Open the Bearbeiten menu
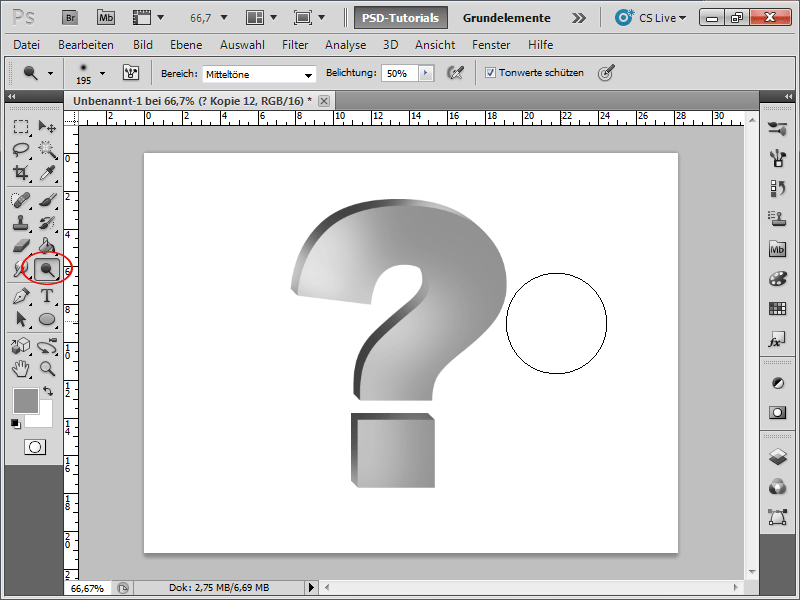The width and height of the screenshot is (800, 600). [86, 45]
